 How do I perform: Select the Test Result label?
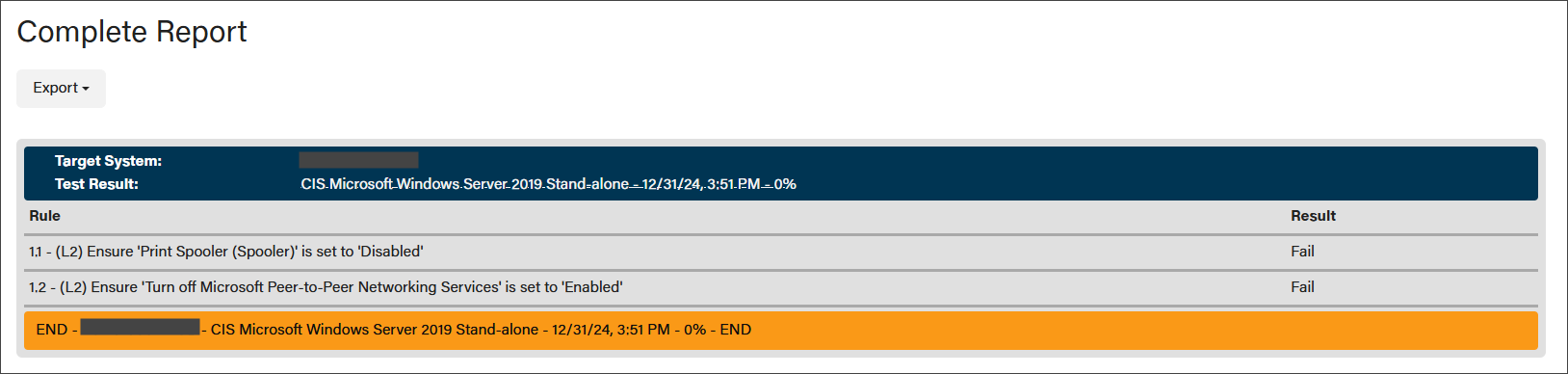(96, 184)
